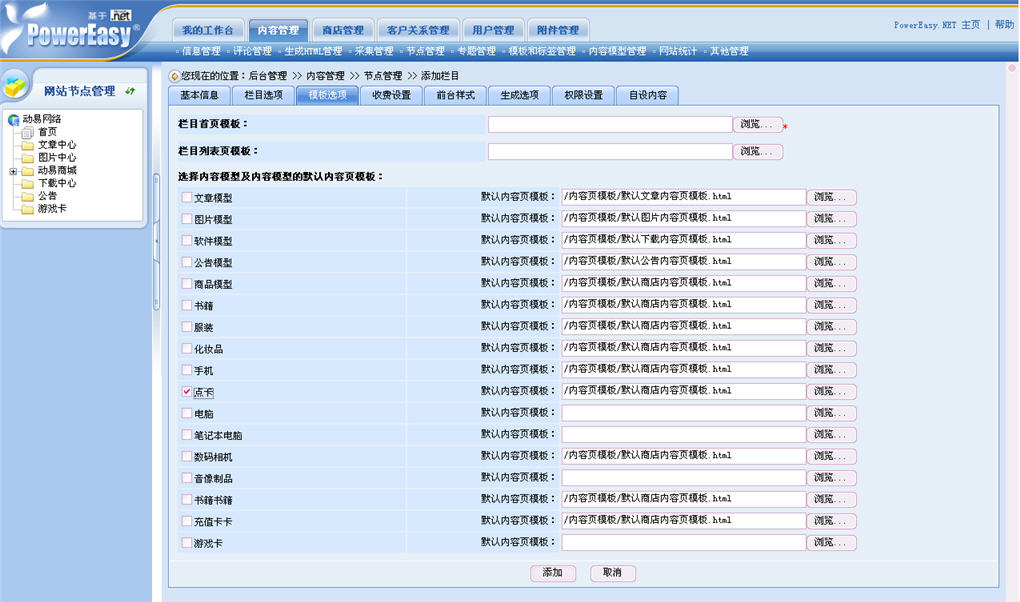This screenshot has width=1020, height=602.
Task: Expand the 动易商城 tree node
Action: click(13, 171)
